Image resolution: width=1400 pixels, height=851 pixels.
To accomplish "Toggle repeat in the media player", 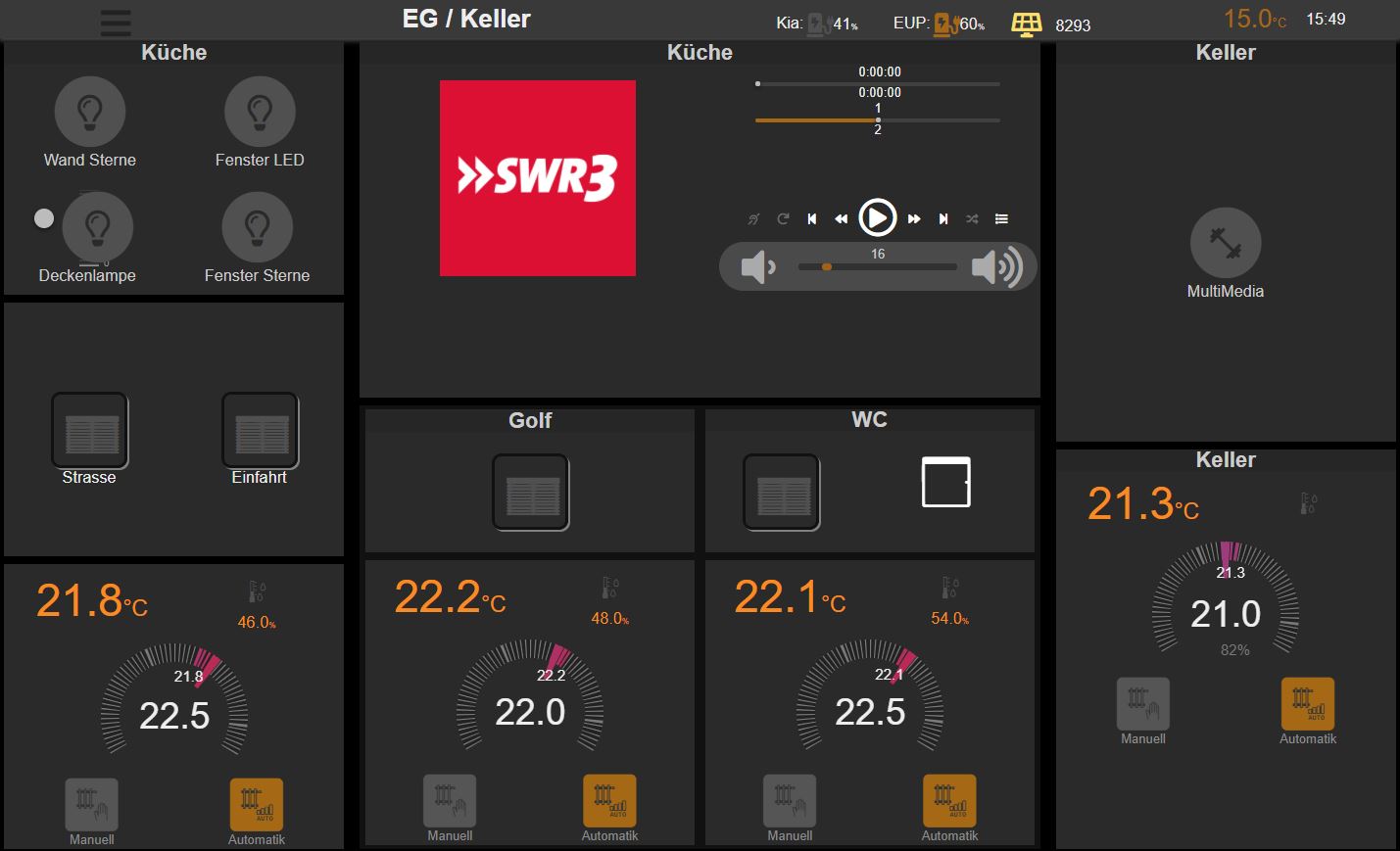I will [x=783, y=218].
